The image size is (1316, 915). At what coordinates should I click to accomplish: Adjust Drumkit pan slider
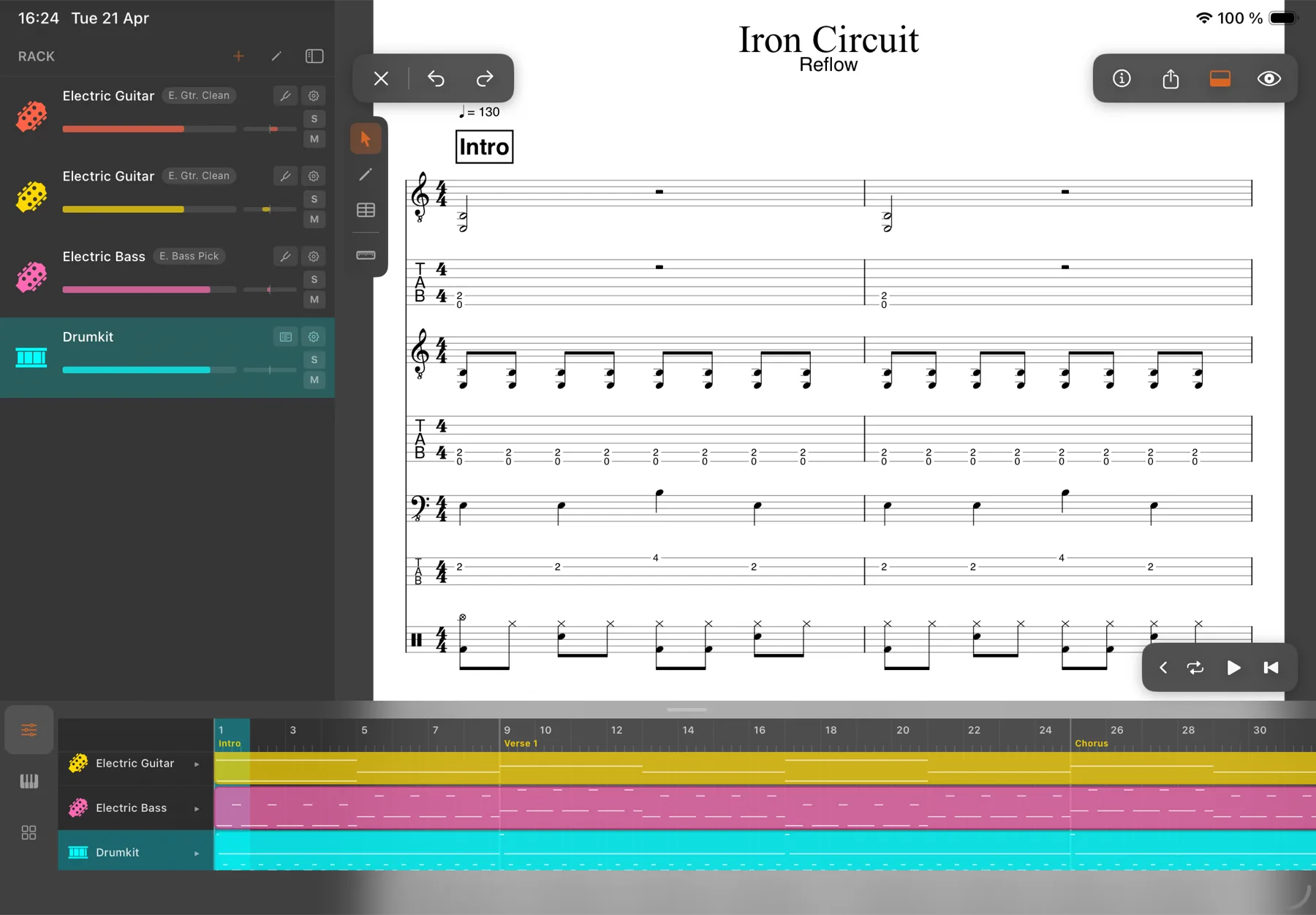click(x=270, y=370)
